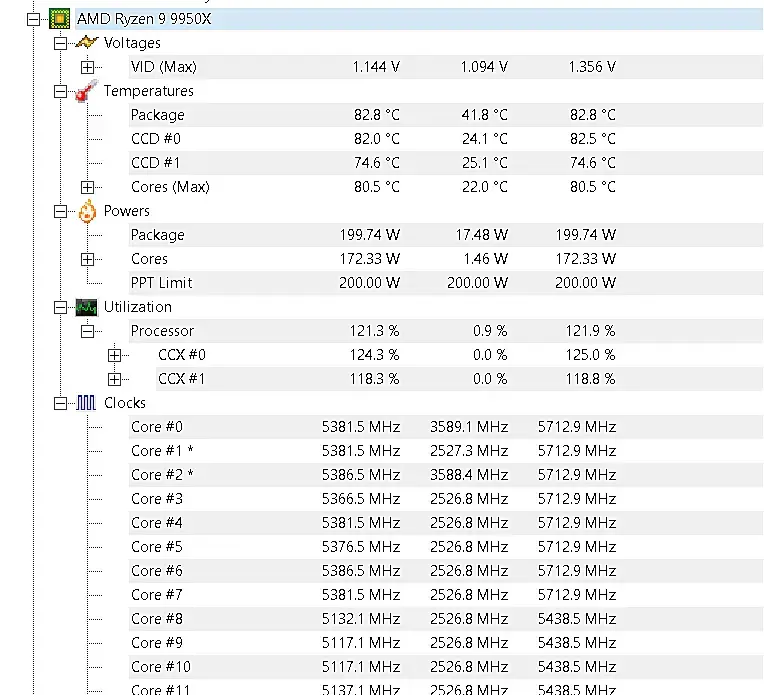This screenshot has height=695, width=764.
Task: Select the Core #0 clock row
Action: click(x=446, y=427)
